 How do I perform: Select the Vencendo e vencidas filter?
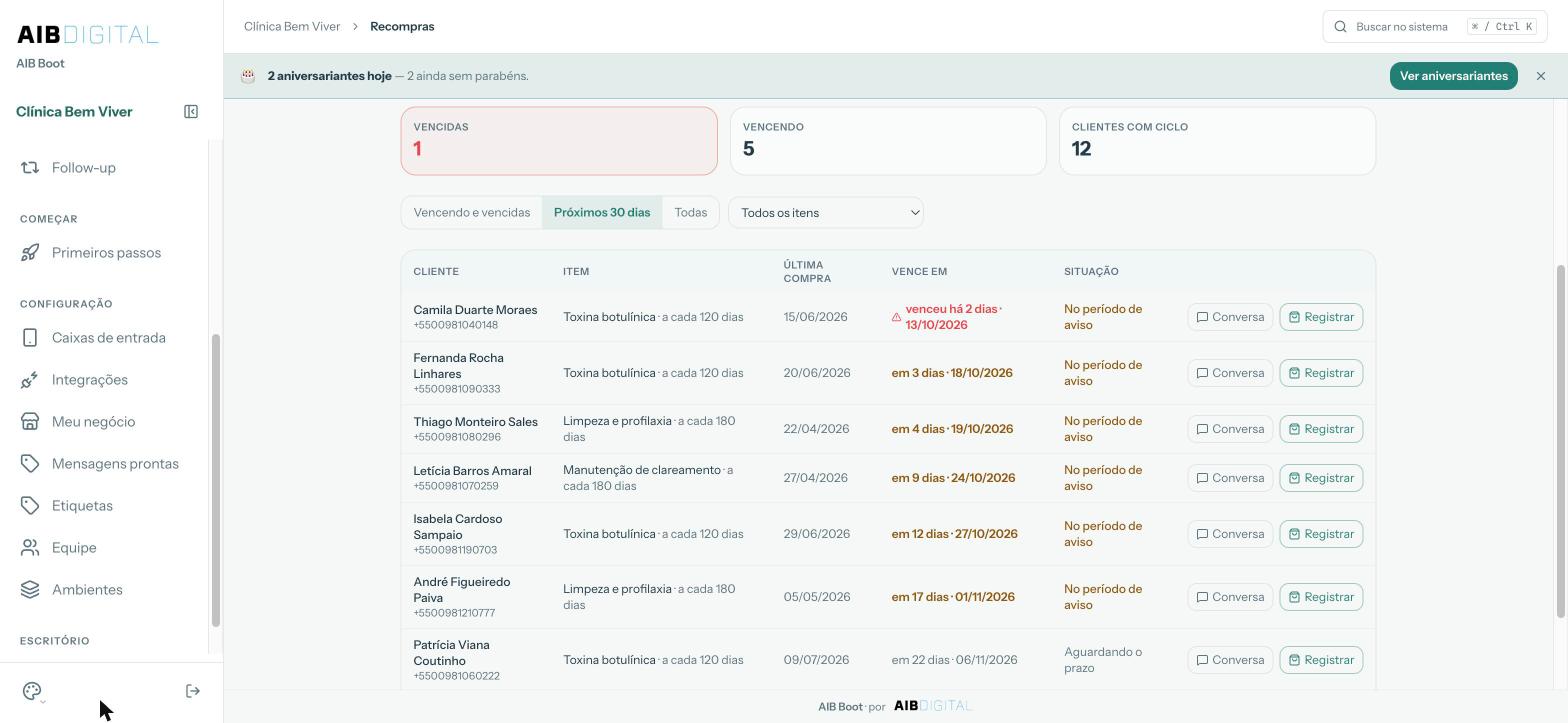(472, 213)
